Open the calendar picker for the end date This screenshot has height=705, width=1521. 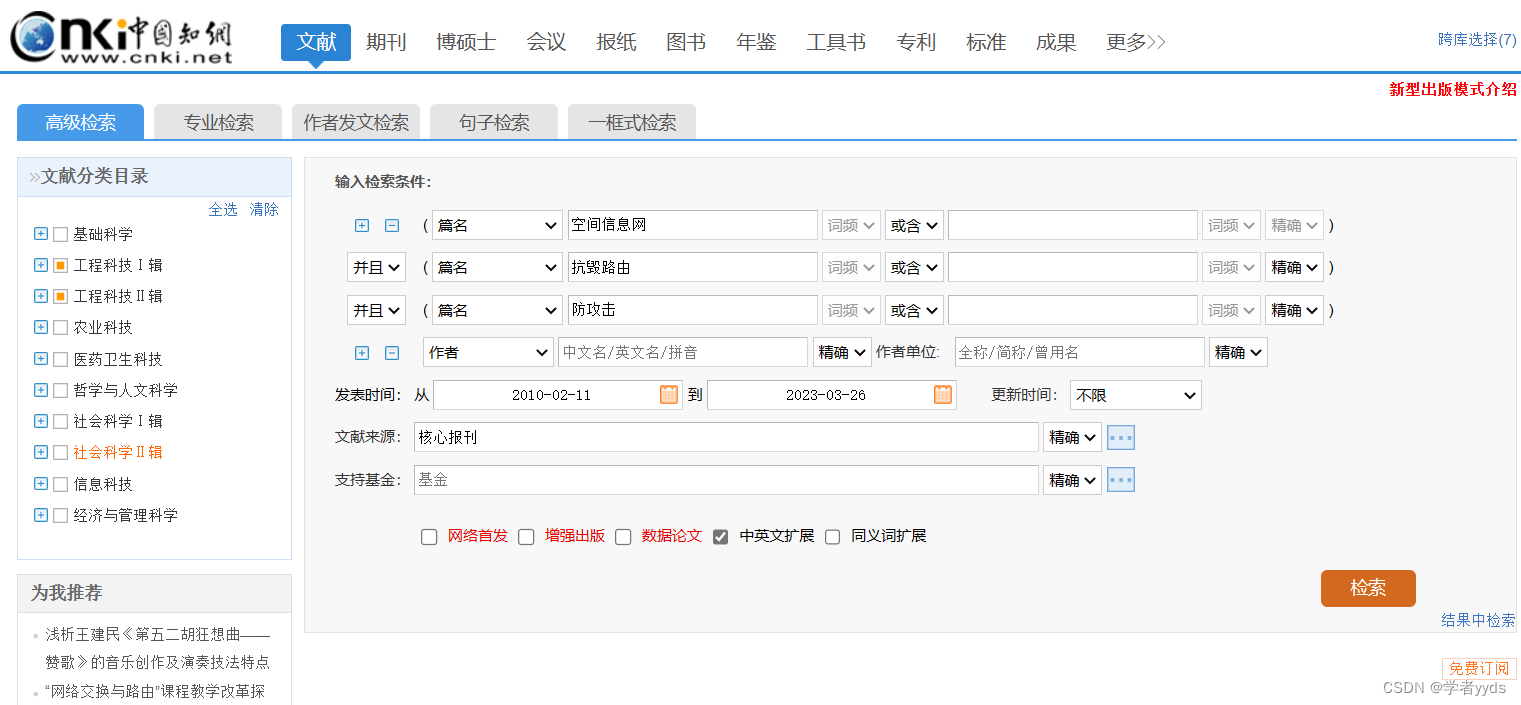(x=941, y=394)
